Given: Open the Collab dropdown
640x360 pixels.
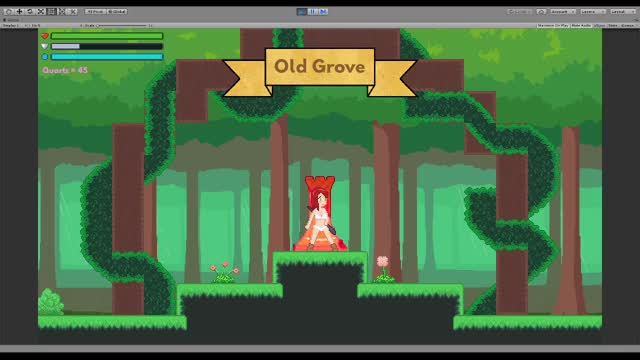Looking at the screenshot, I should [520, 12].
